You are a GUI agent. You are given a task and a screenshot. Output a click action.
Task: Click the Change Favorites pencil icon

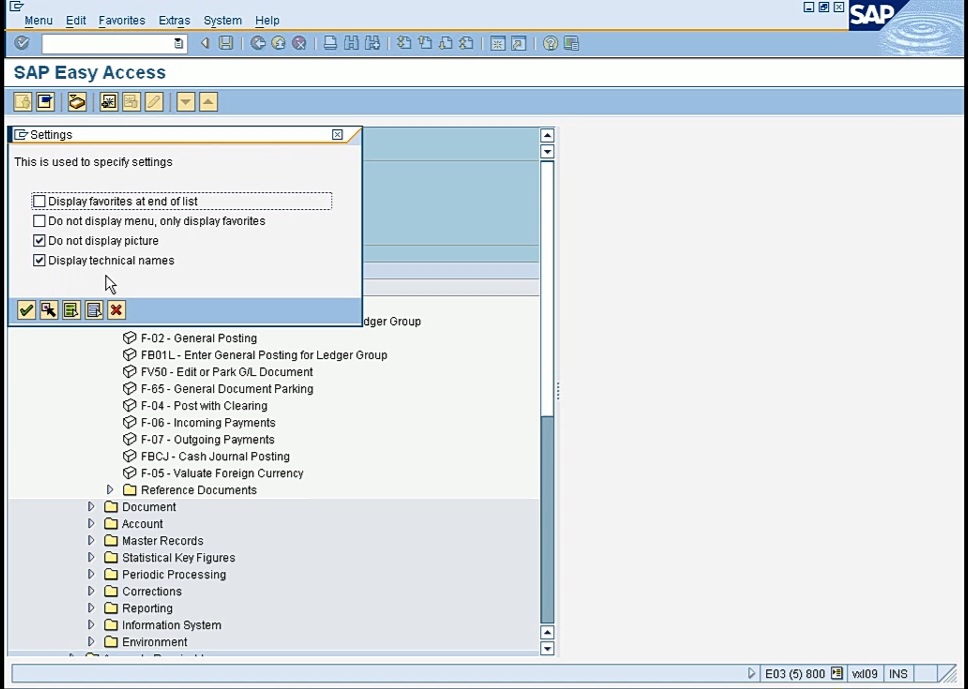154,102
